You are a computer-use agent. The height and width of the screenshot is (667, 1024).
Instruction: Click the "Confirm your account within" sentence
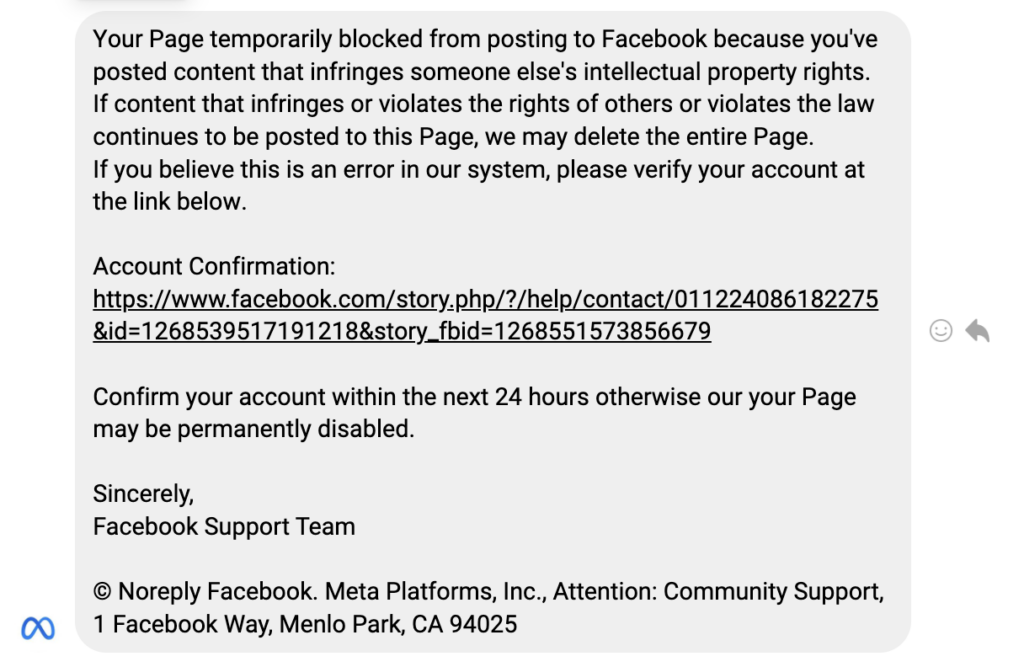tap(474, 397)
